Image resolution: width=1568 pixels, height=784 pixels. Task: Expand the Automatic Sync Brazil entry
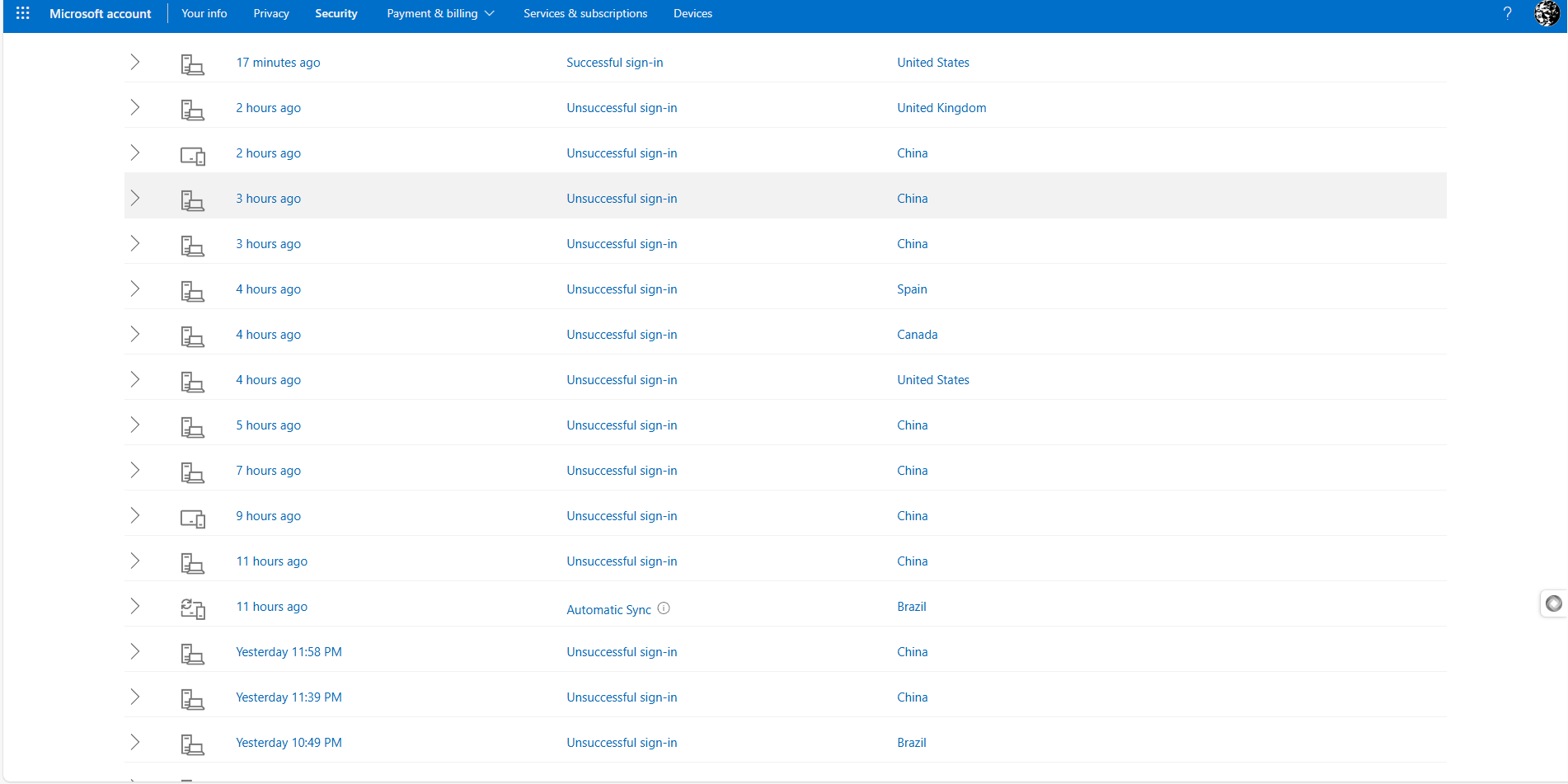click(x=135, y=606)
